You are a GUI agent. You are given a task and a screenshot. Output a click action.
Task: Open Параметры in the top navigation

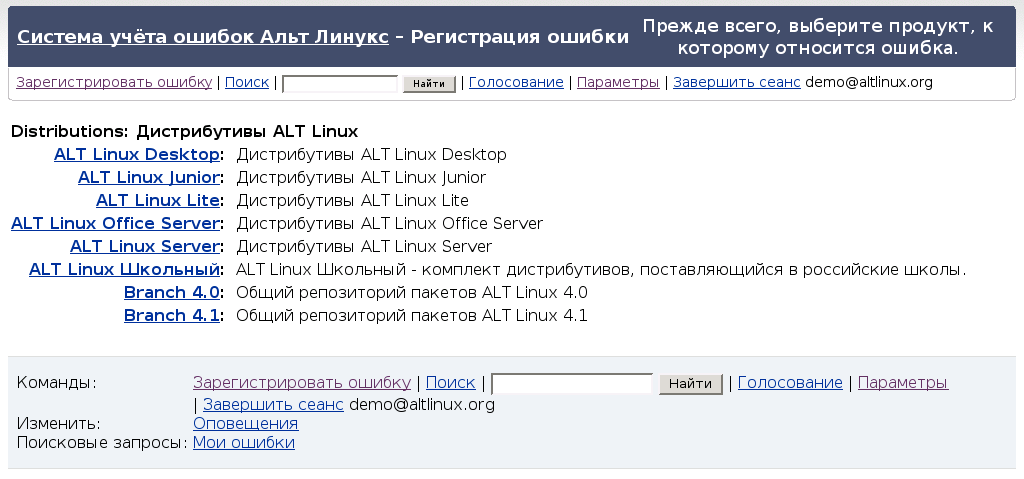tap(618, 83)
